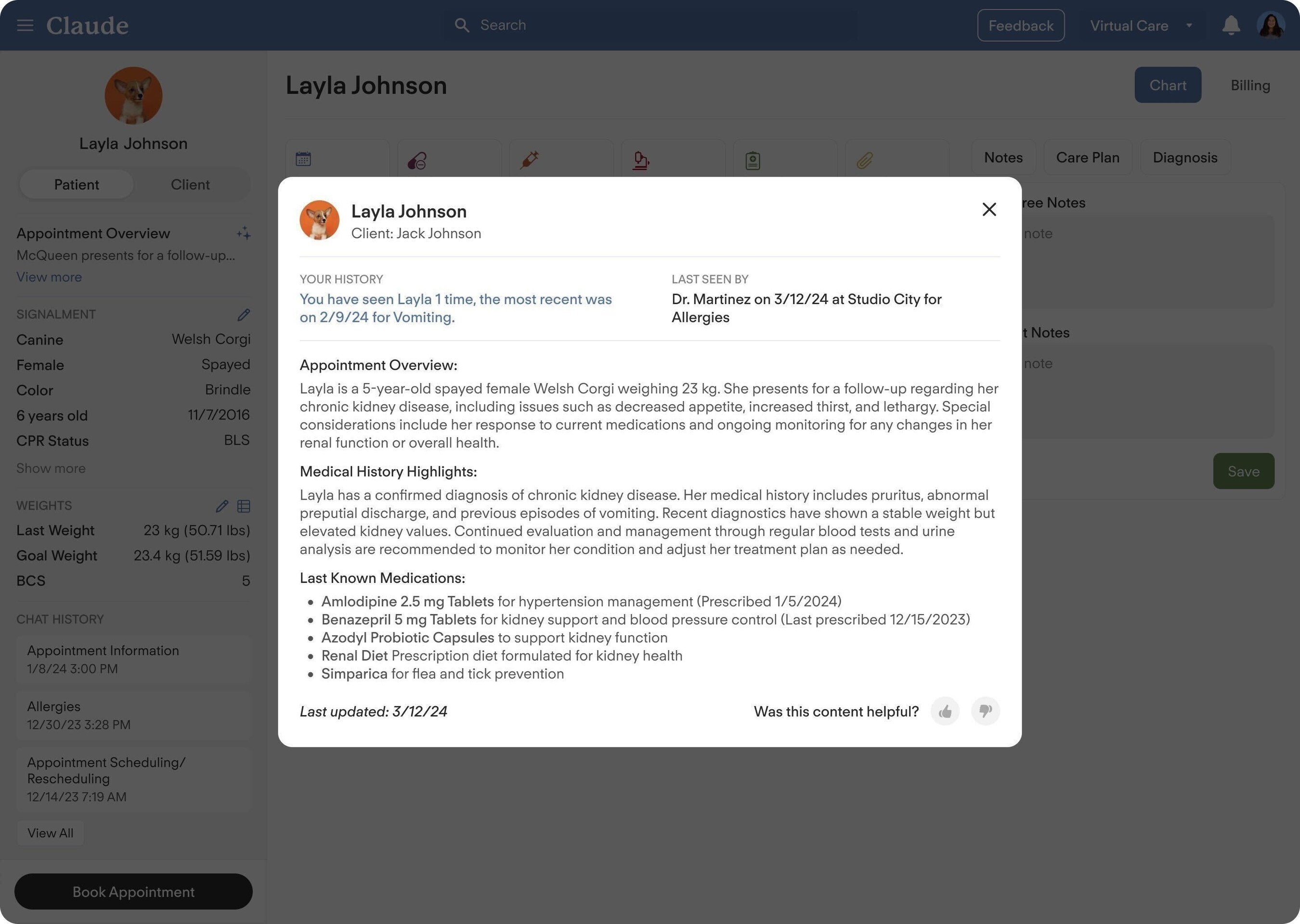Click the 'Welsh Corgi' breed value
The width and height of the screenshot is (1300, 924).
211,339
